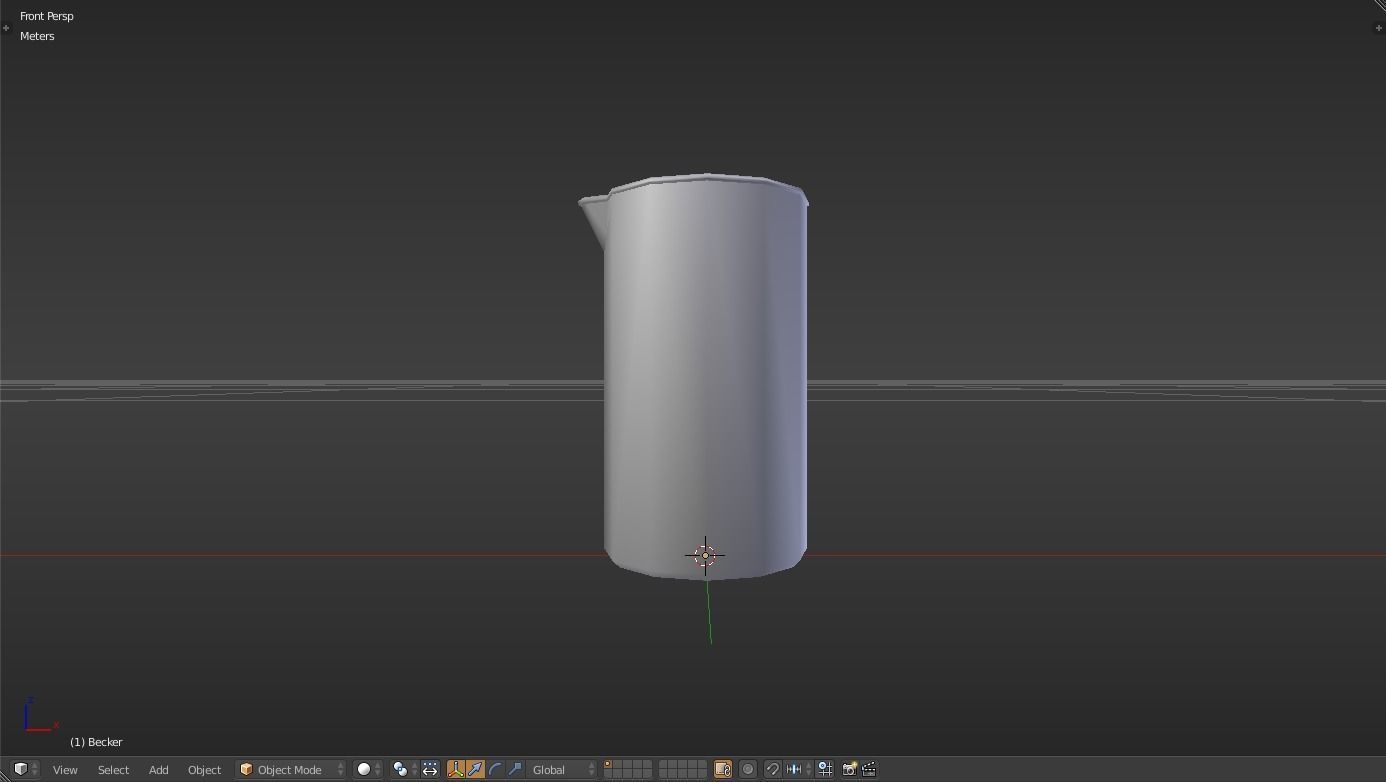Open the Object Mode dropdown
Viewport: 1386px width, 782px height.
coord(291,769)
